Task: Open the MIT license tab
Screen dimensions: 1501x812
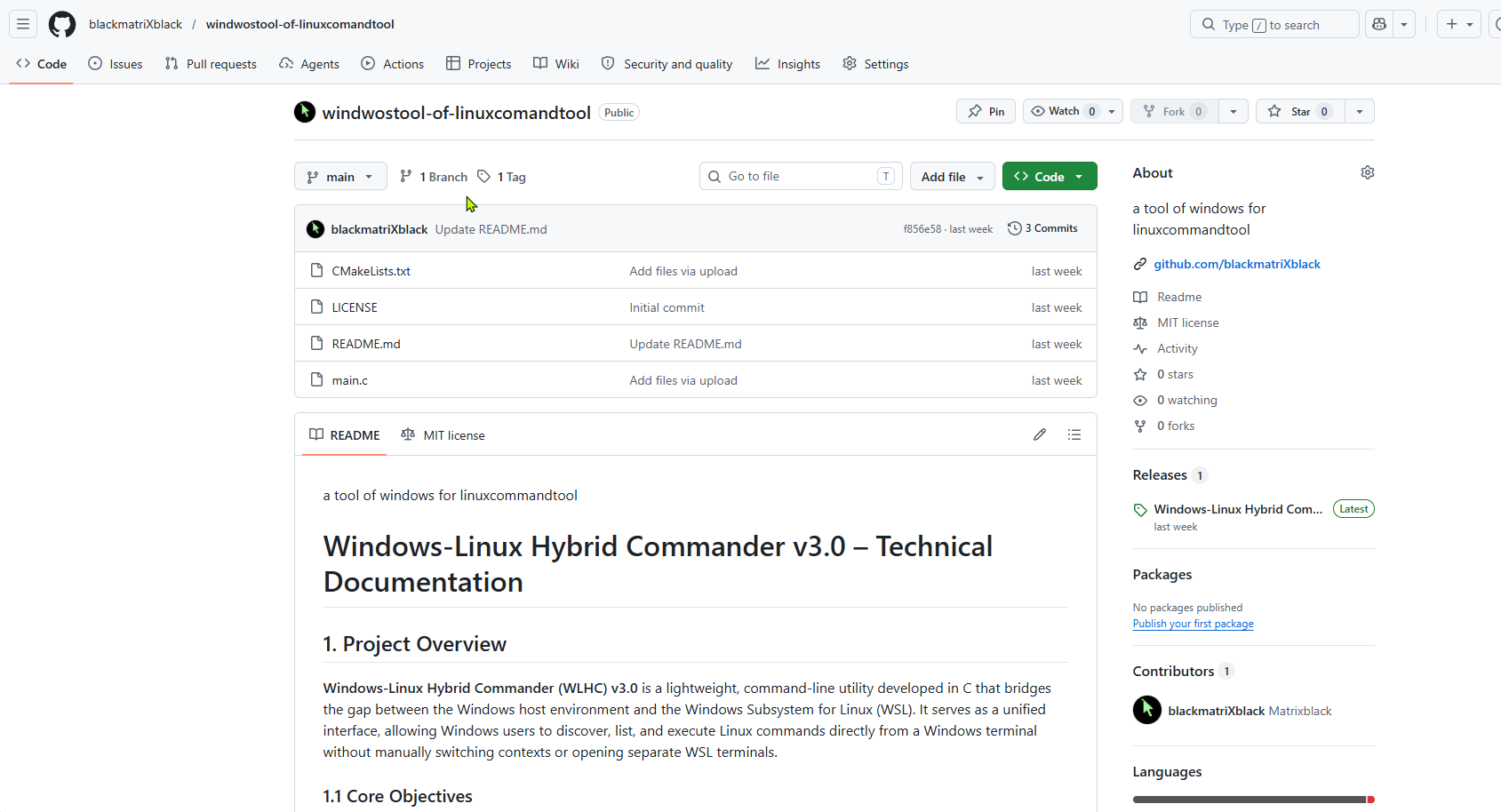Action: 443,434
